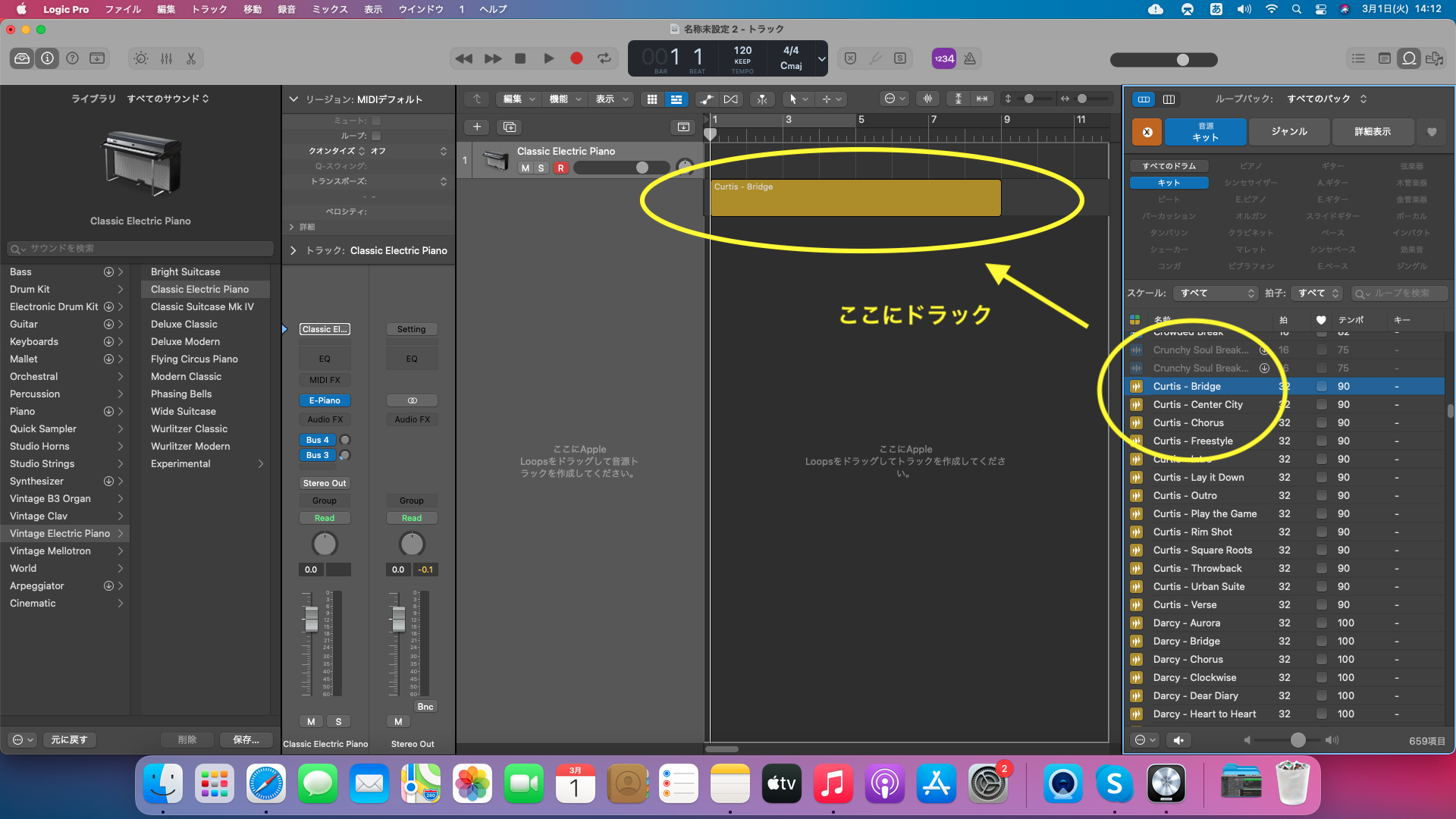Clear loop filters with orange X button
Viewport: 1456px width, 819px height.
[1147, 131]
